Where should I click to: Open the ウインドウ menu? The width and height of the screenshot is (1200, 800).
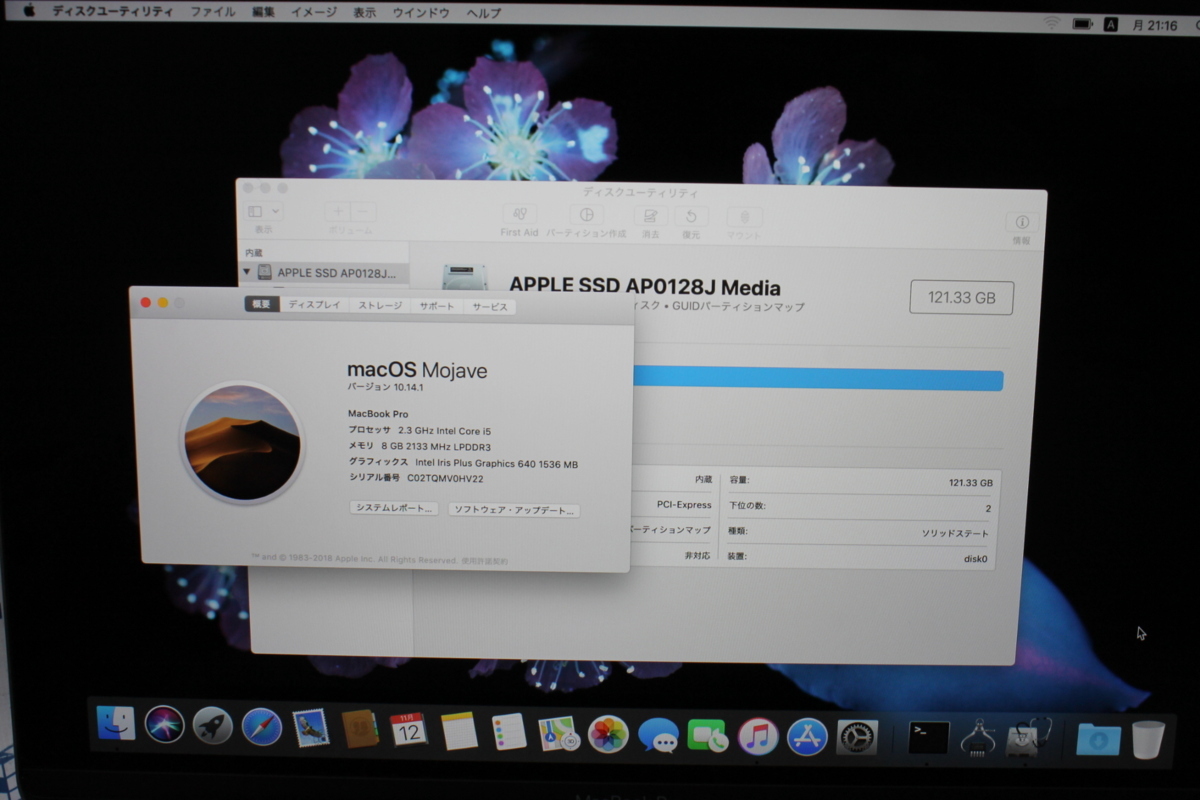[x=421, y=13]
